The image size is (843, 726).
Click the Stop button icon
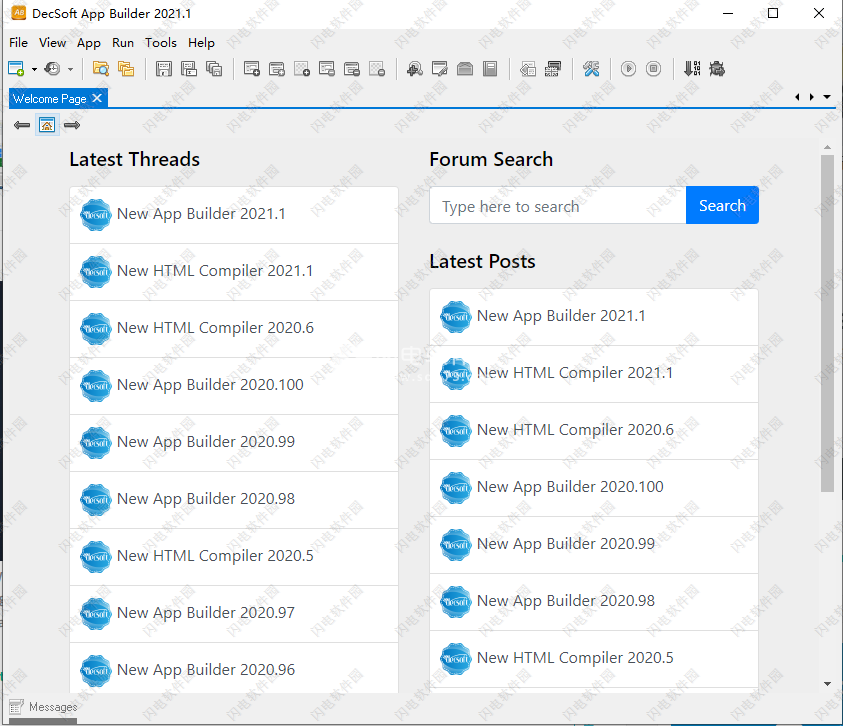(x=653, y=69)
